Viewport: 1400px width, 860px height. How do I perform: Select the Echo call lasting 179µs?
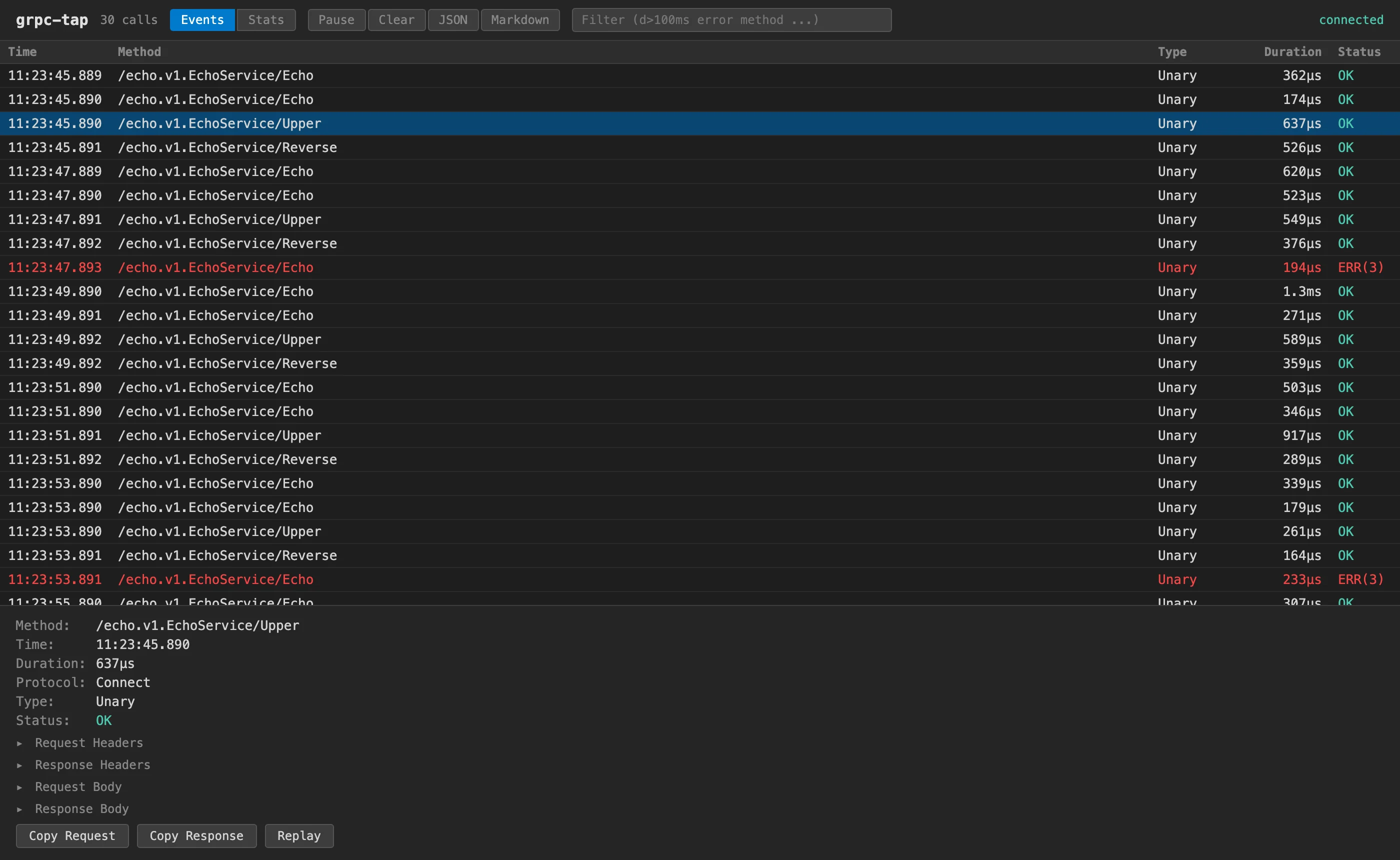700,507
